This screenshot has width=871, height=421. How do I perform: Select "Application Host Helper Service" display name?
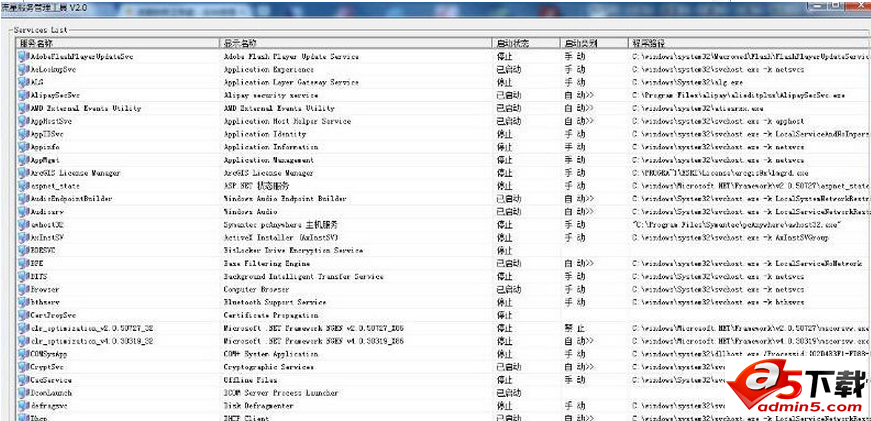(287, 121)
